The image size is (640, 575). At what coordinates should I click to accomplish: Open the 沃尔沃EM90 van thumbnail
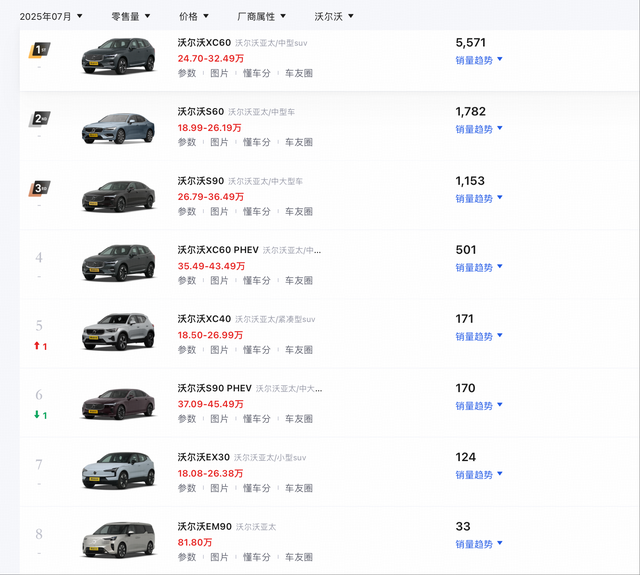tap(118, 539)
